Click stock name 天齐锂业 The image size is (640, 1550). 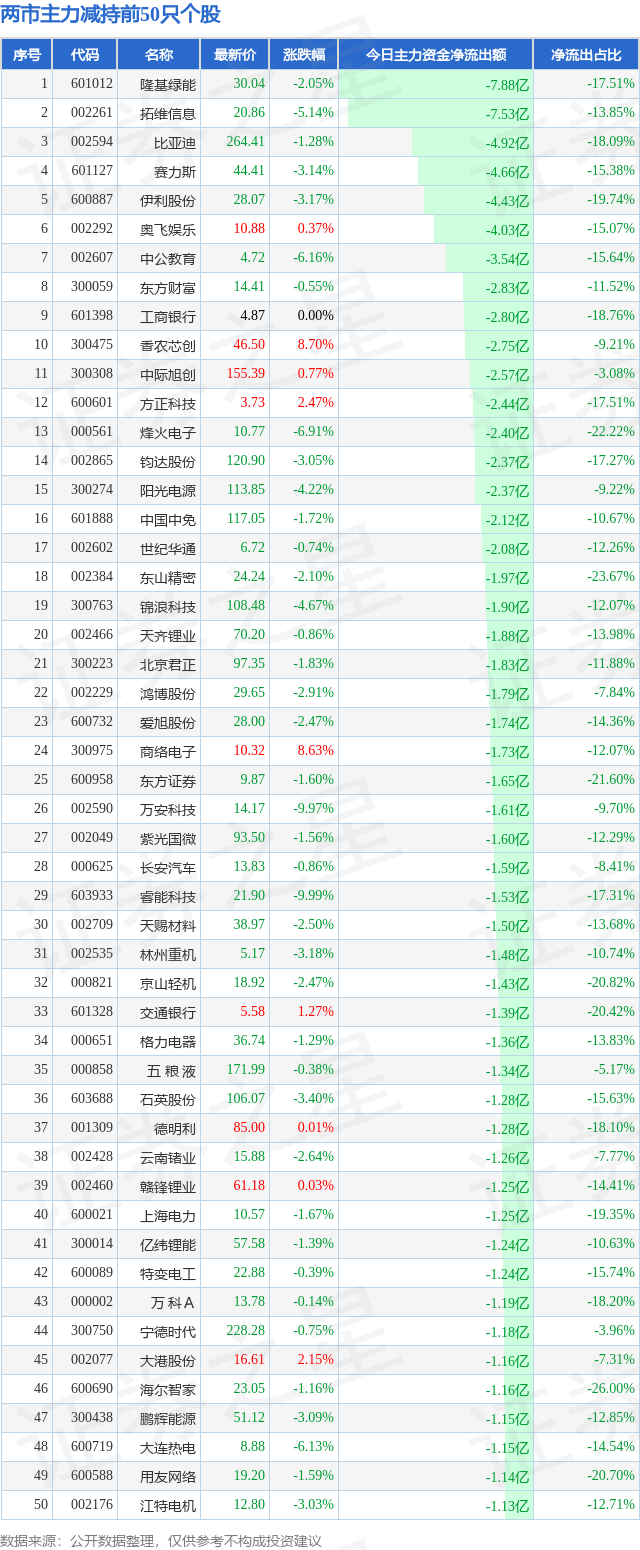tap(168, 636)
